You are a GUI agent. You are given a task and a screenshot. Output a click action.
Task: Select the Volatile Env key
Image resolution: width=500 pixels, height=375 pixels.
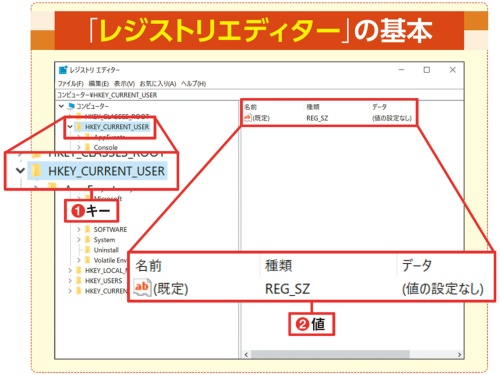click(x=110, y=260)
